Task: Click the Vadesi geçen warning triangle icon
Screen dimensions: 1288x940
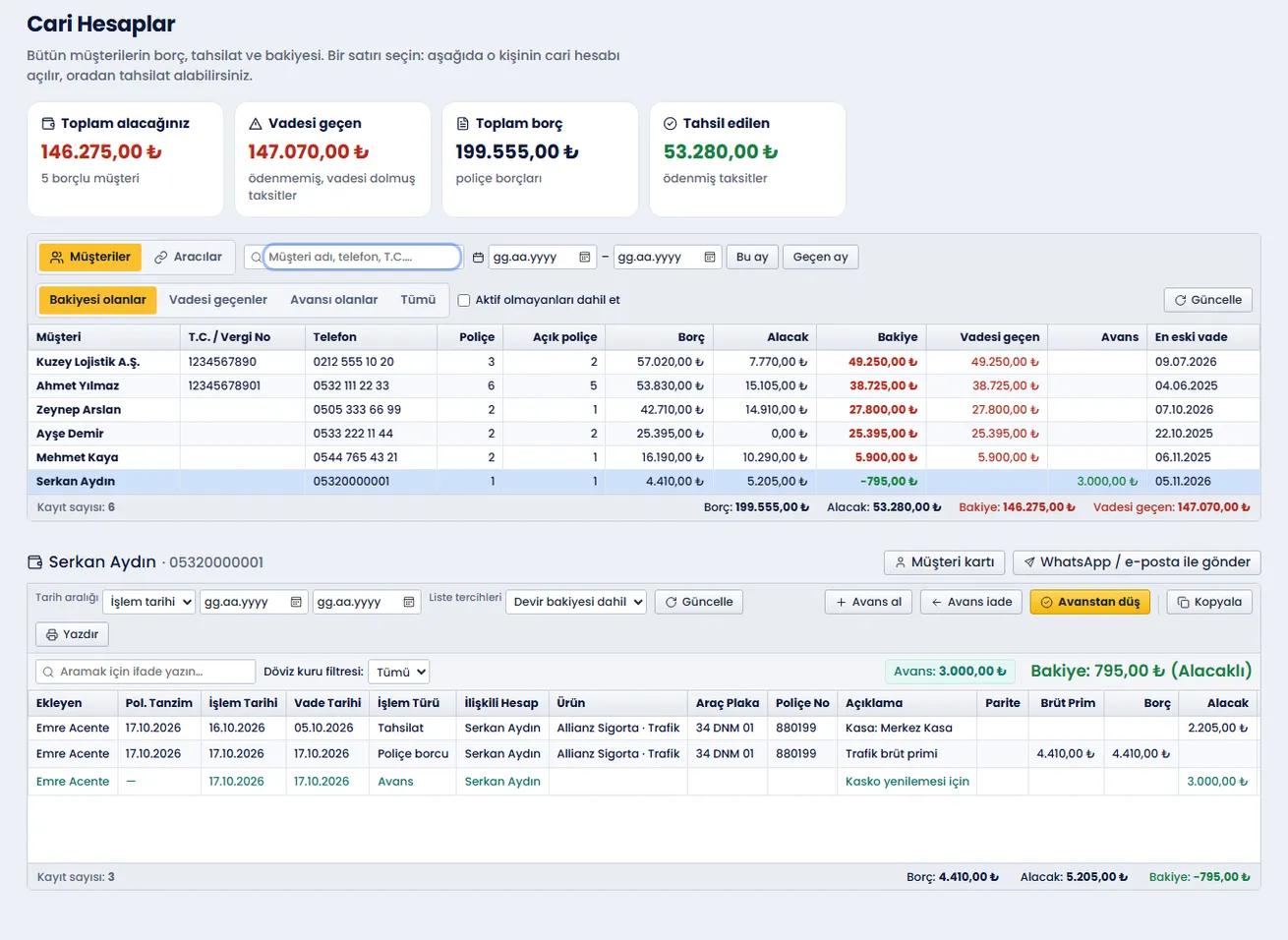Action: coord(256,124)
